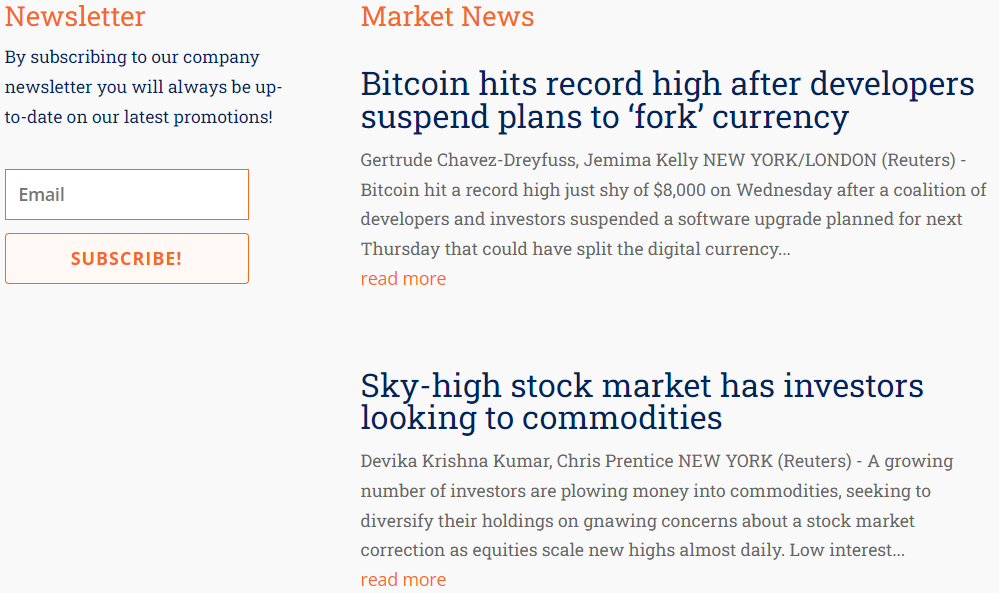
Task: Open read more under Bitcoin article
Action: 403,278
